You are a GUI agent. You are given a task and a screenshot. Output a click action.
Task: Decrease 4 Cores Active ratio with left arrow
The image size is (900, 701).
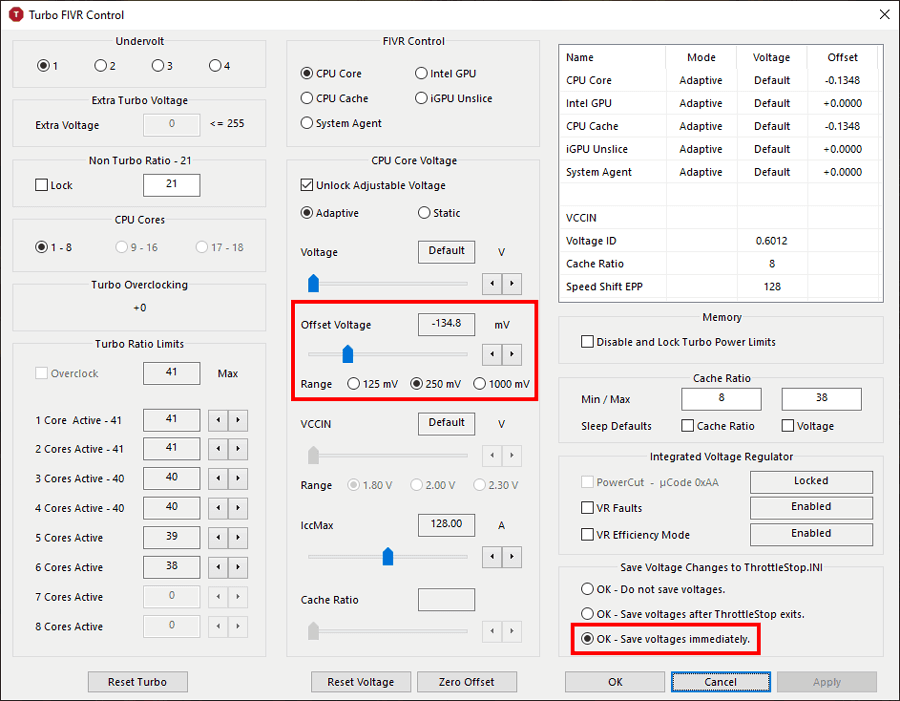pos(218,508)
